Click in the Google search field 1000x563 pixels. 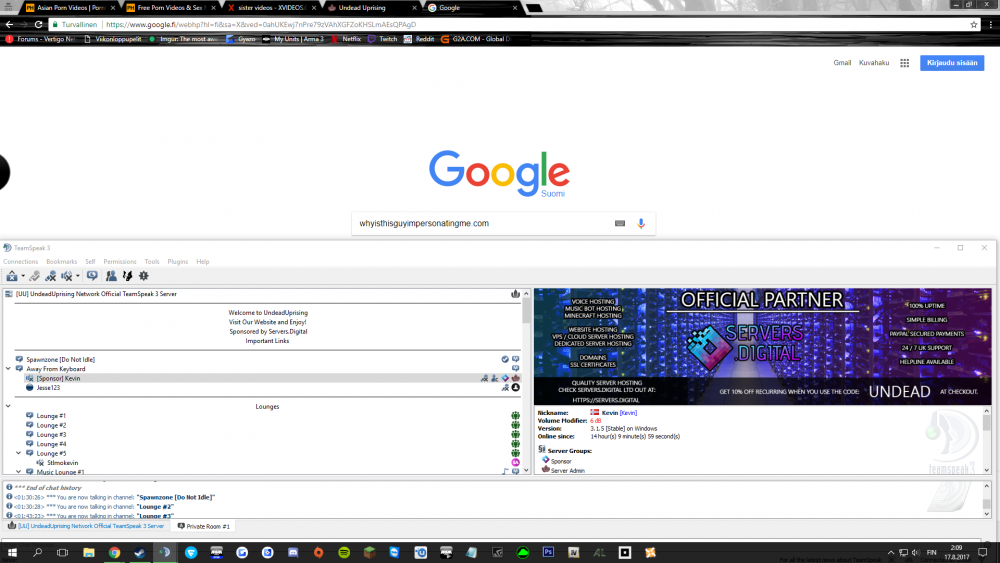point(480,223)
